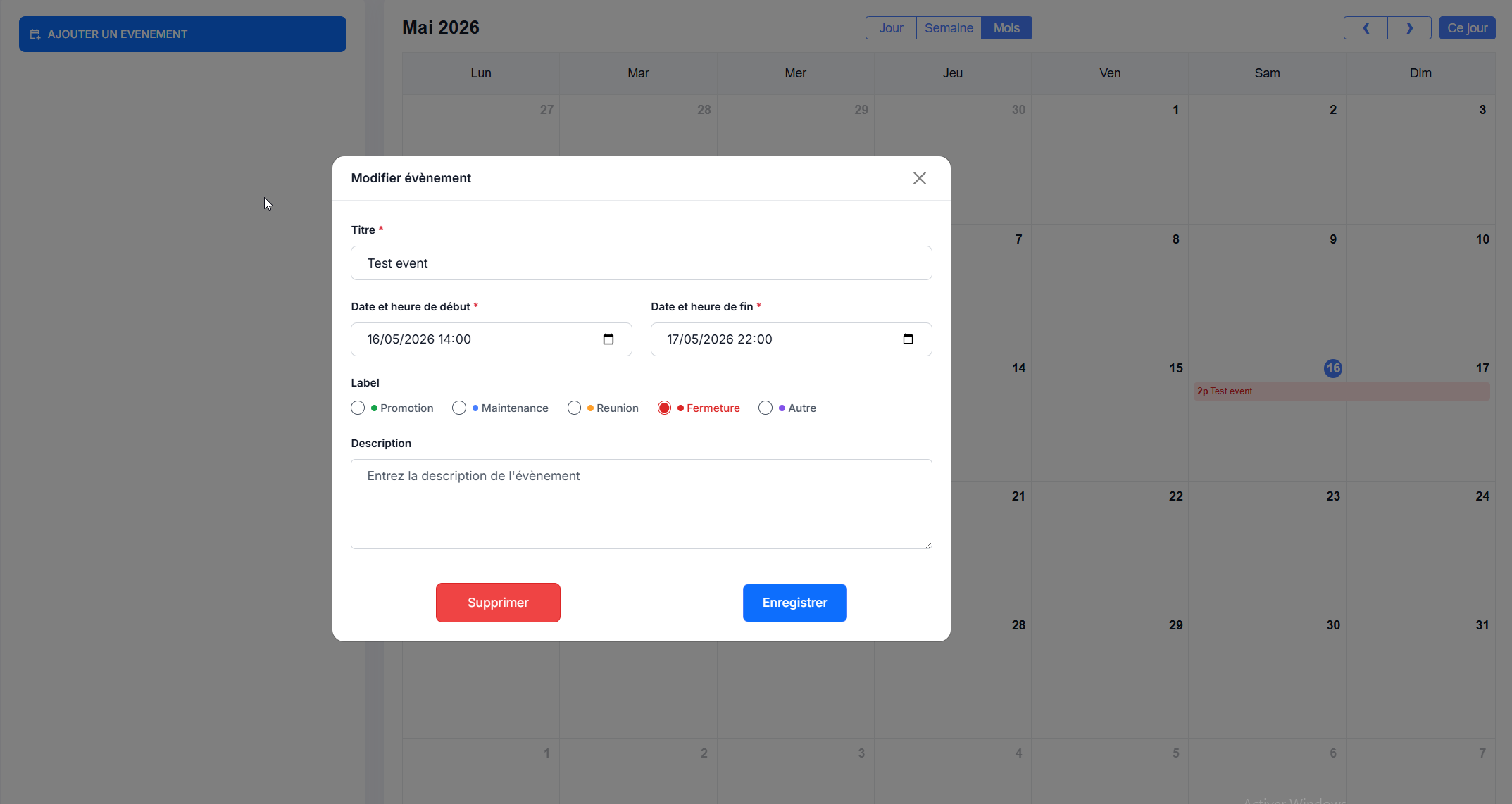Focus the end date and time field

click(792, 339)
